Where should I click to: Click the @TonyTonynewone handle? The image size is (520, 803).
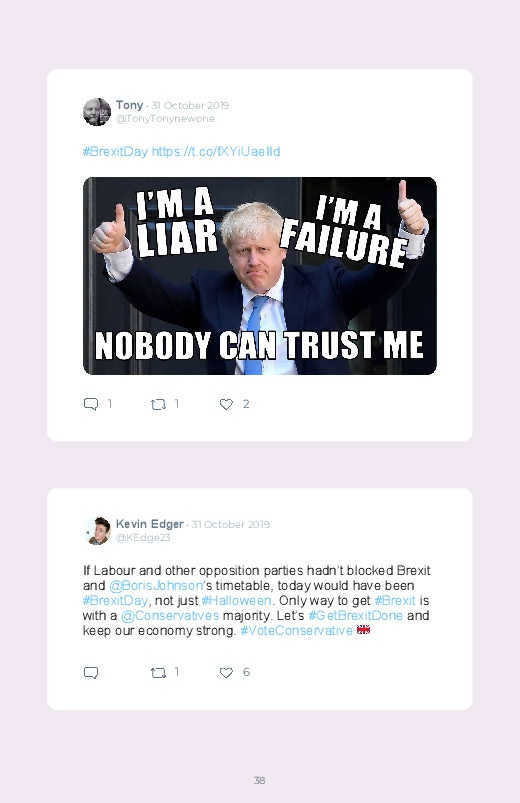[x=165, y=119]
